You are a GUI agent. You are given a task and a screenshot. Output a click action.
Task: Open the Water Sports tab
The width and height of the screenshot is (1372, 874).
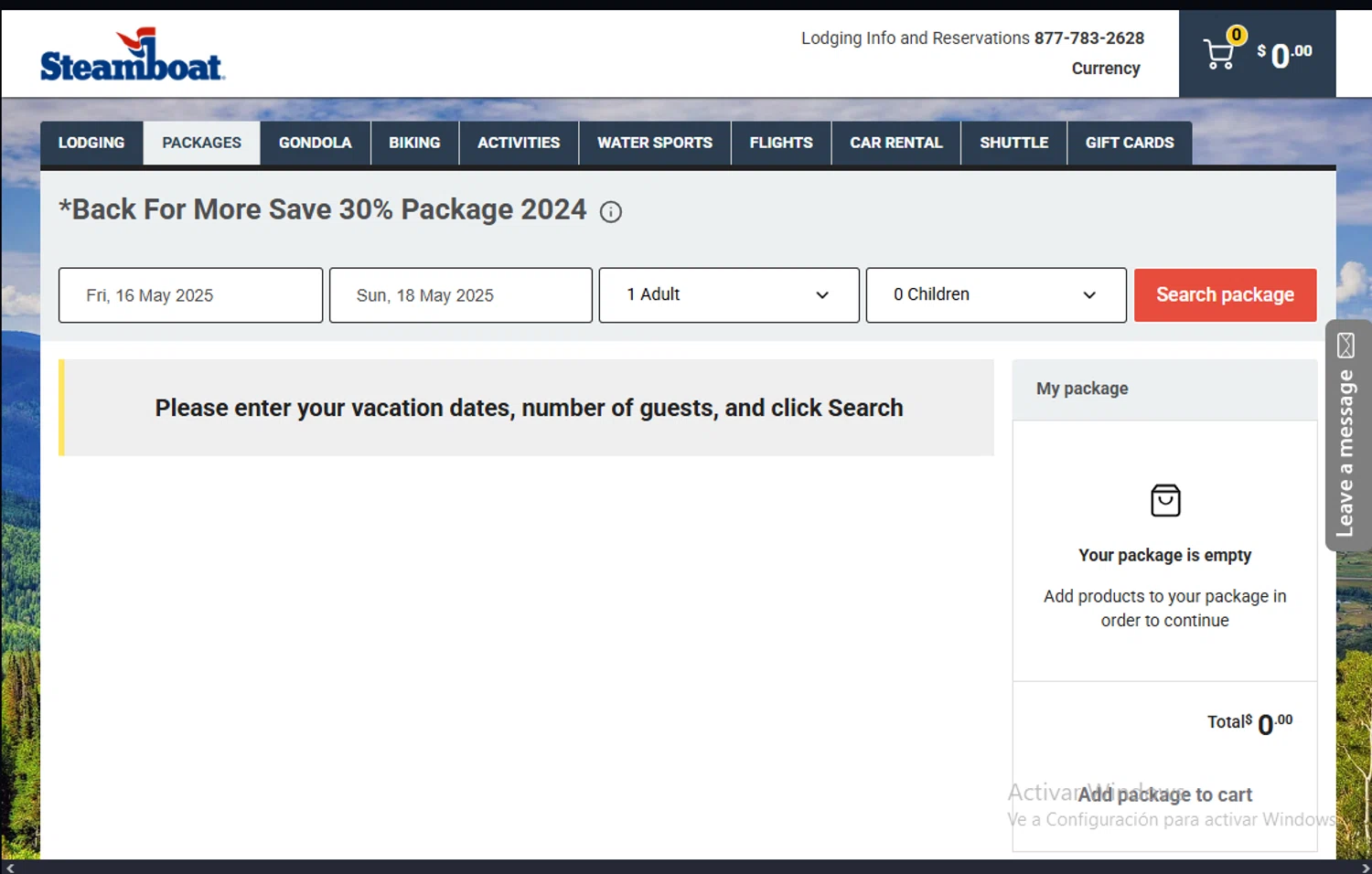click(x=655, y=143)
